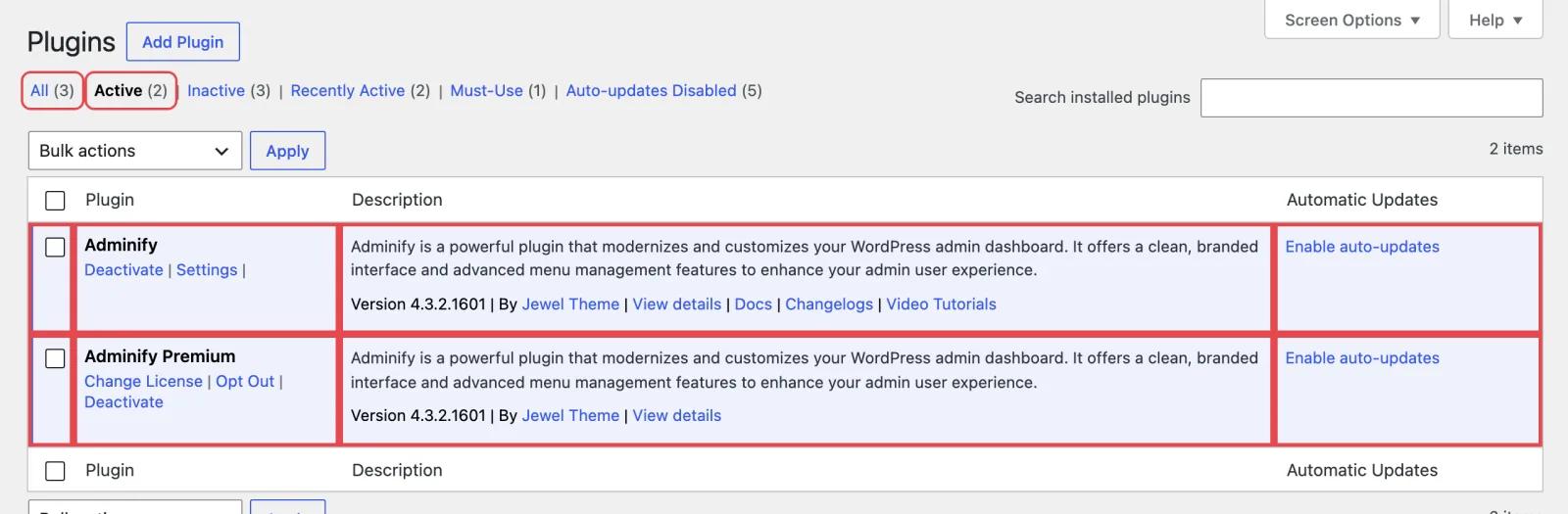Filter plugins by All (3)
This screenshot has width=1568, height=514.
coord(52,90)
